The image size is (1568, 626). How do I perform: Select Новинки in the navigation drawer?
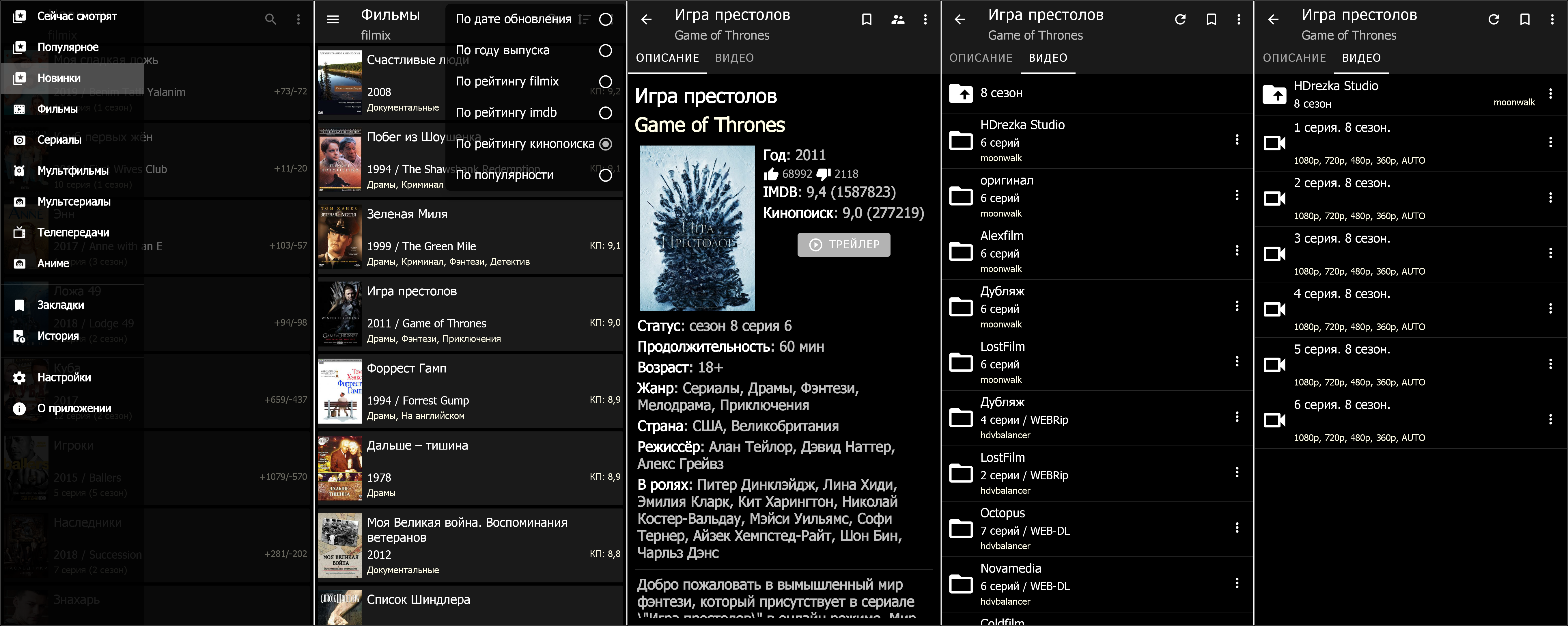pyautogui.click(x=72, y=78)
